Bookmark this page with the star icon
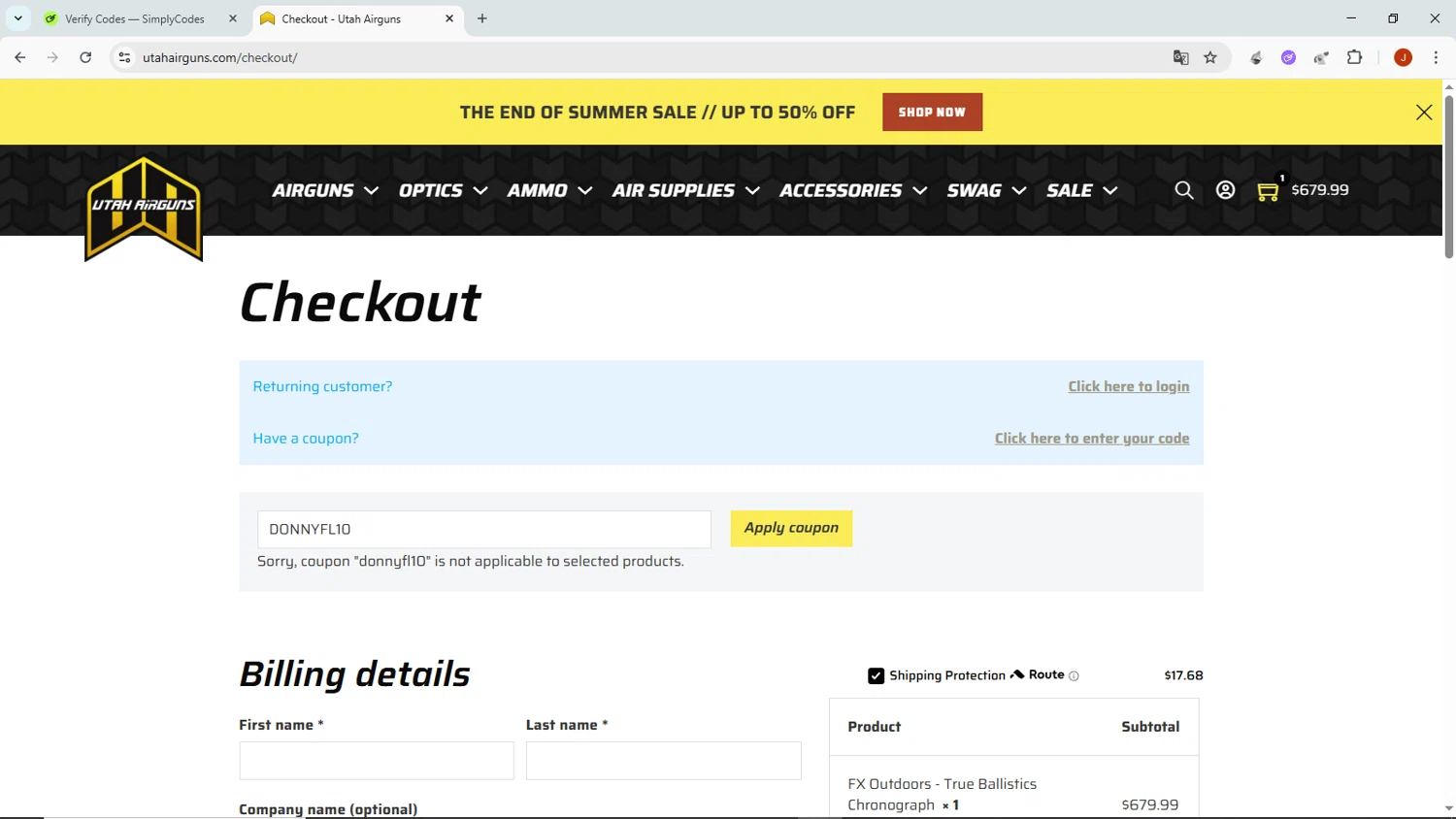 pyautogui.click(x=1210, y=57)
